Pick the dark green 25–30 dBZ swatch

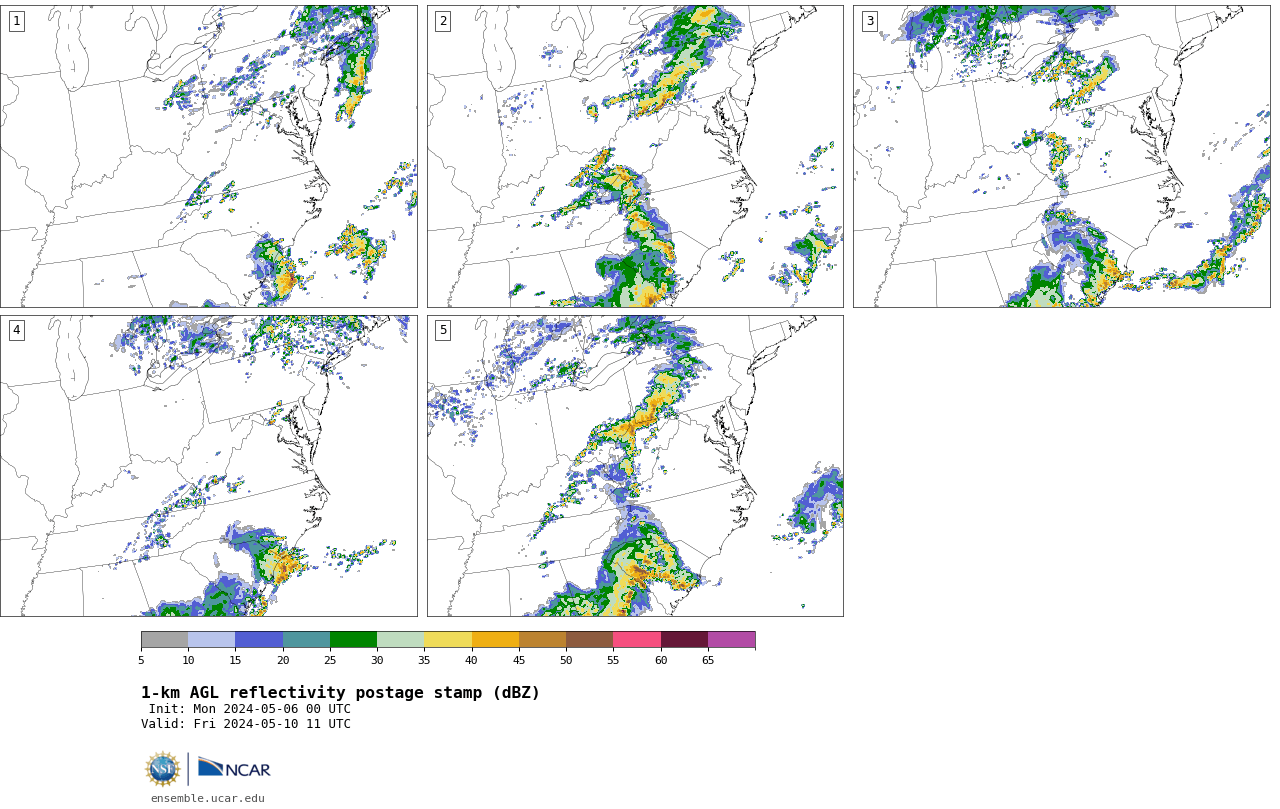coord(353,640)
